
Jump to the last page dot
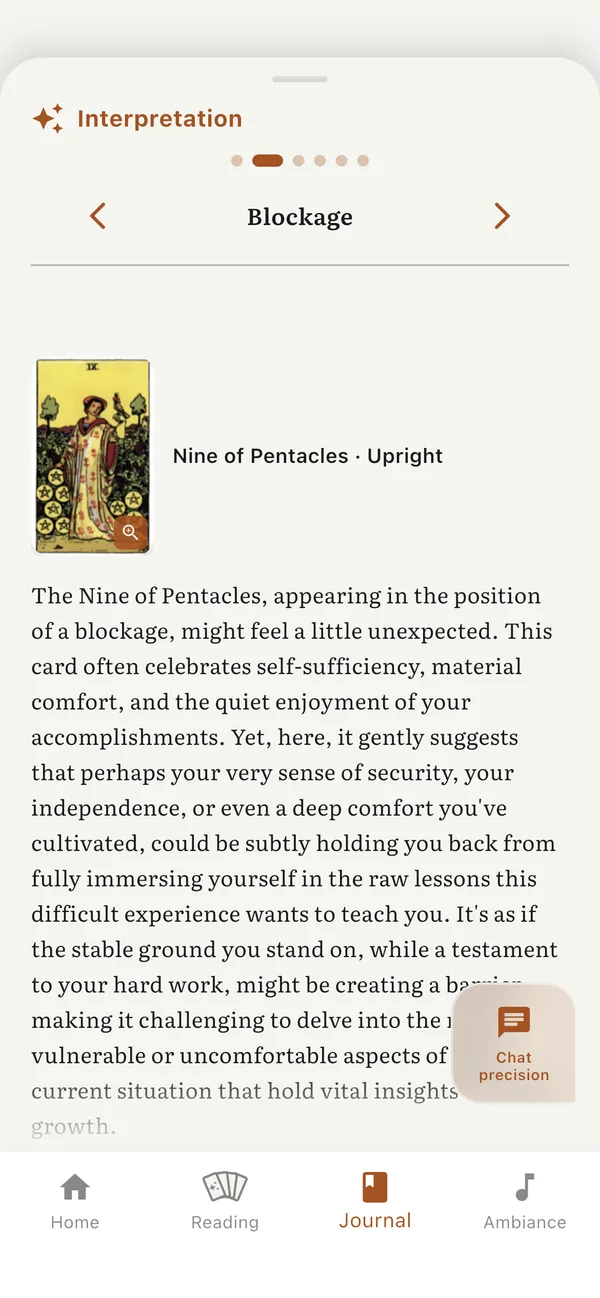pyautogui.click(x=363, y=161)
